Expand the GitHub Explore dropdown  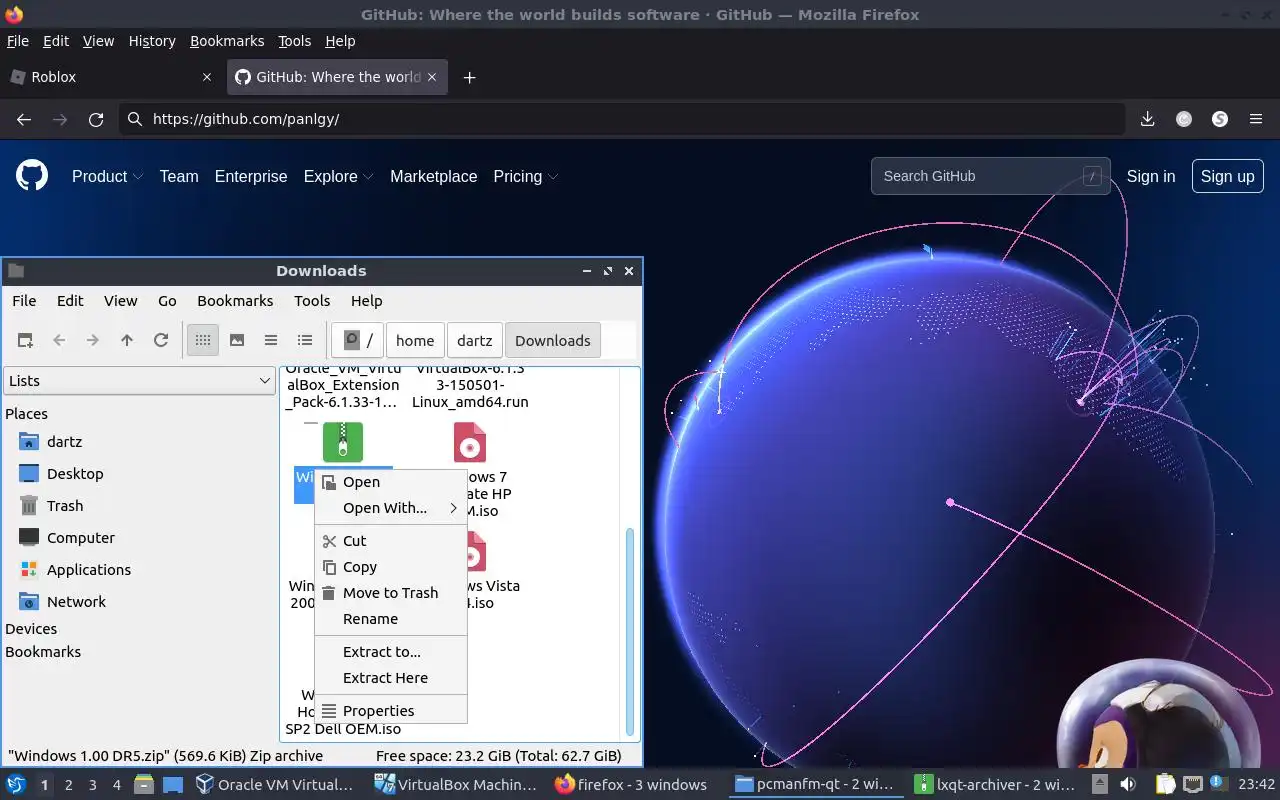click(x=338, y=176)
